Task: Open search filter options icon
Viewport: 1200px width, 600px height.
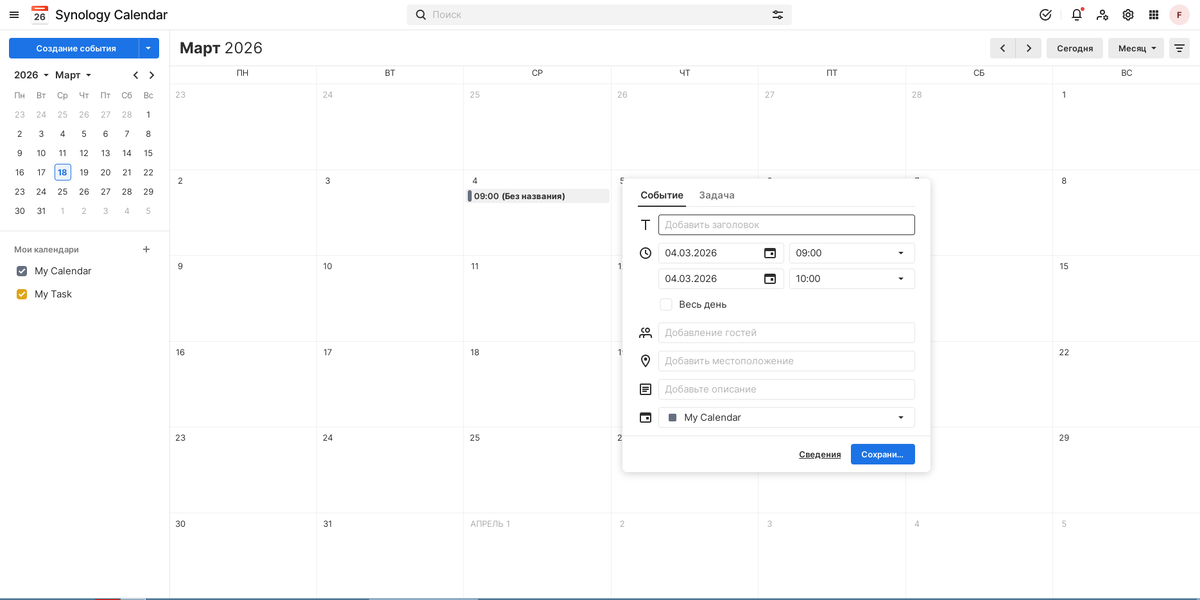Action: (x=777, y=15)
